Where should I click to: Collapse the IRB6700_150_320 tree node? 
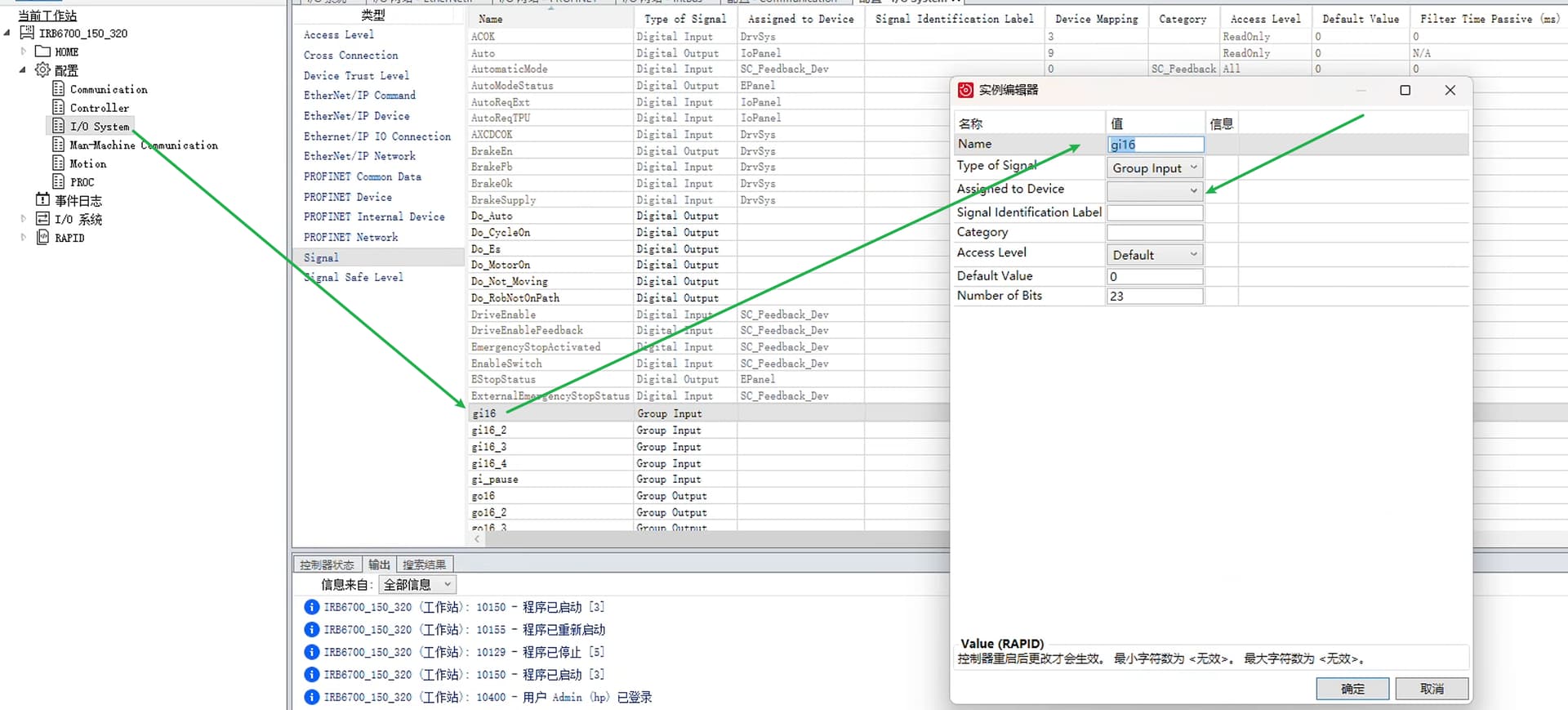[7, 33]
